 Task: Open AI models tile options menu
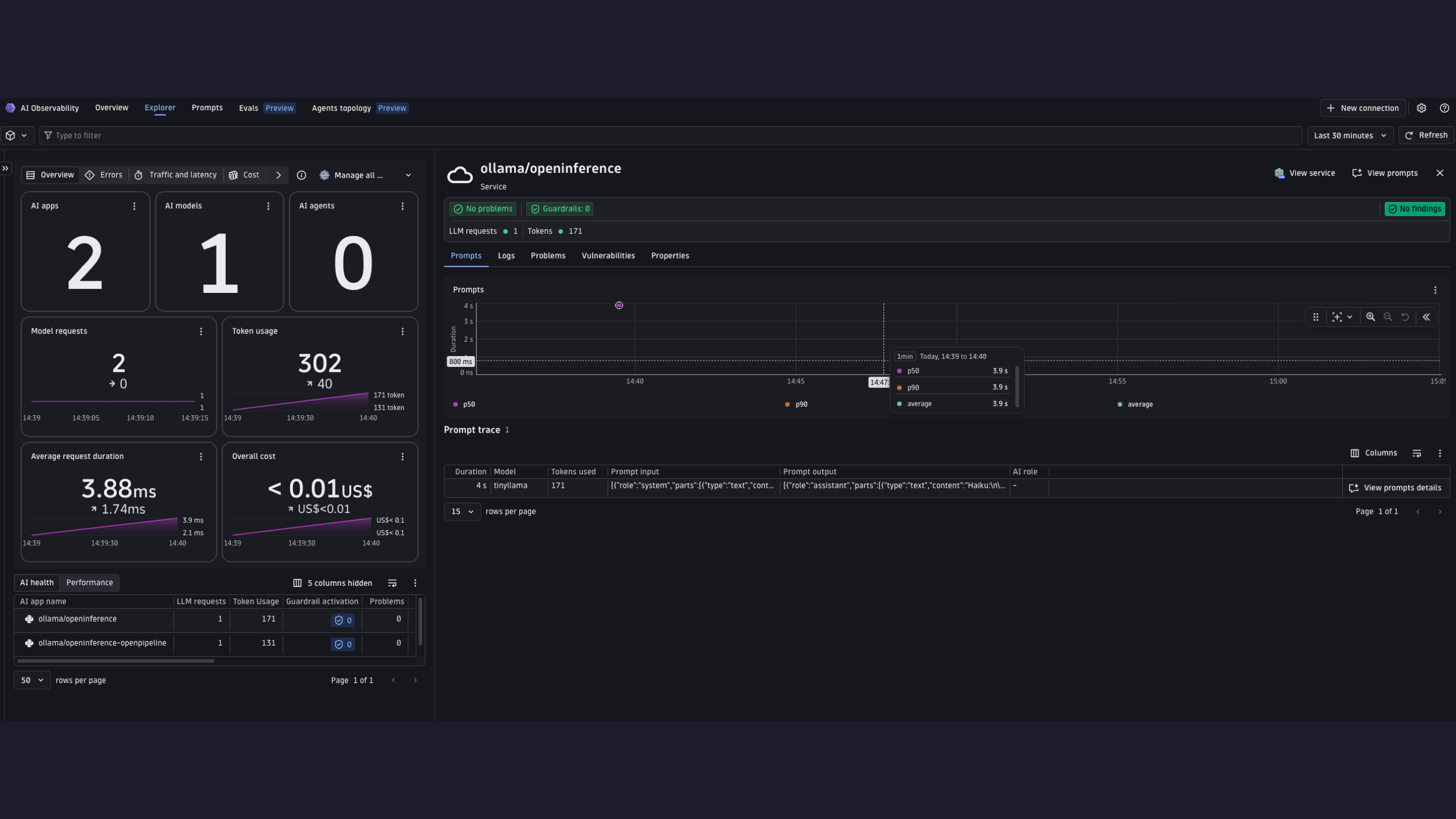click(268, 206)
